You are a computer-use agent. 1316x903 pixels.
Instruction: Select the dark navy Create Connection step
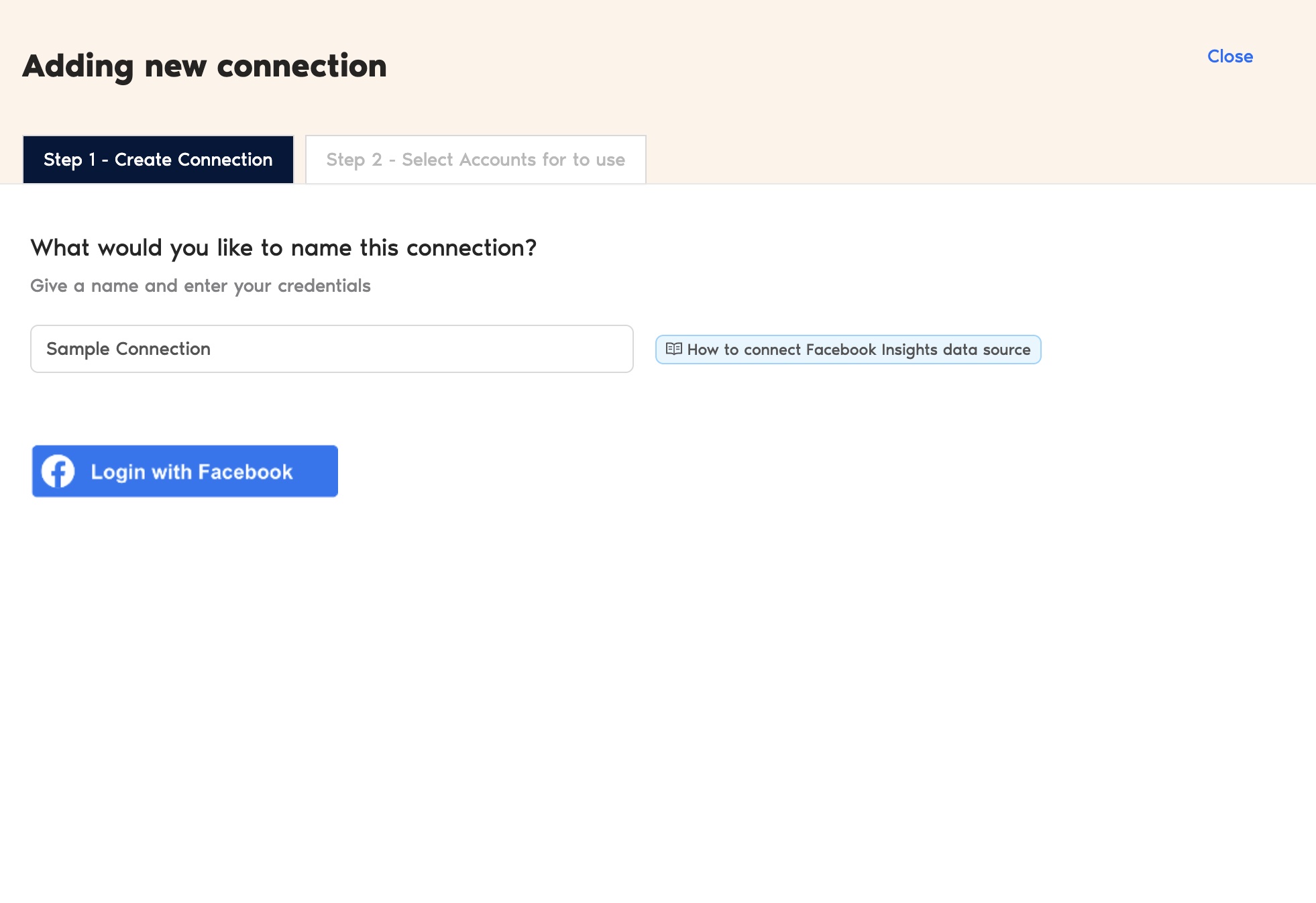coord(158,160)
